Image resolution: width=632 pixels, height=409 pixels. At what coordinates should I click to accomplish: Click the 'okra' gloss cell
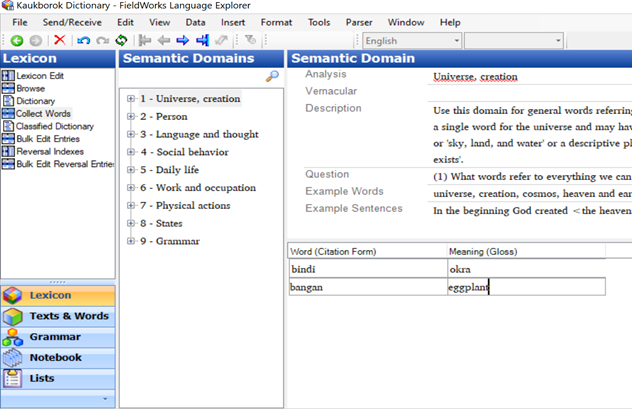[526, 269]
